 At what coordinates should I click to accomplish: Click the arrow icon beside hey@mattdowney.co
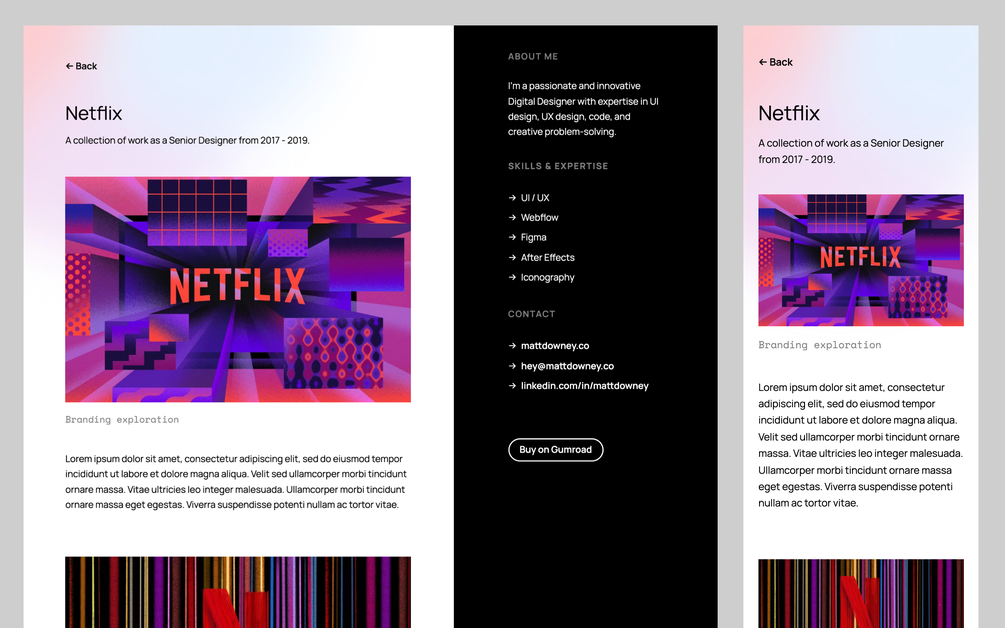click(512, 366)
